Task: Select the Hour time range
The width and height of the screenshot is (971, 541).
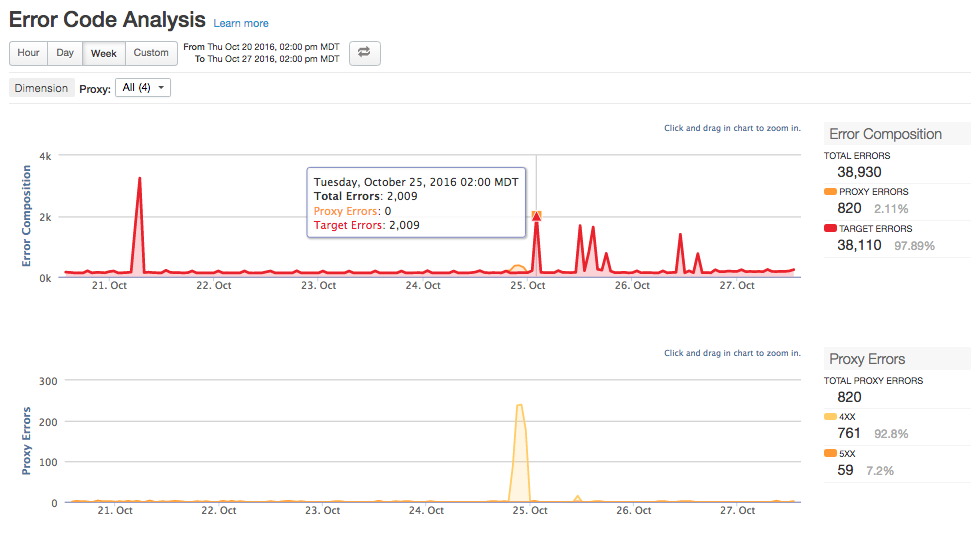Action: coord(29,53)
